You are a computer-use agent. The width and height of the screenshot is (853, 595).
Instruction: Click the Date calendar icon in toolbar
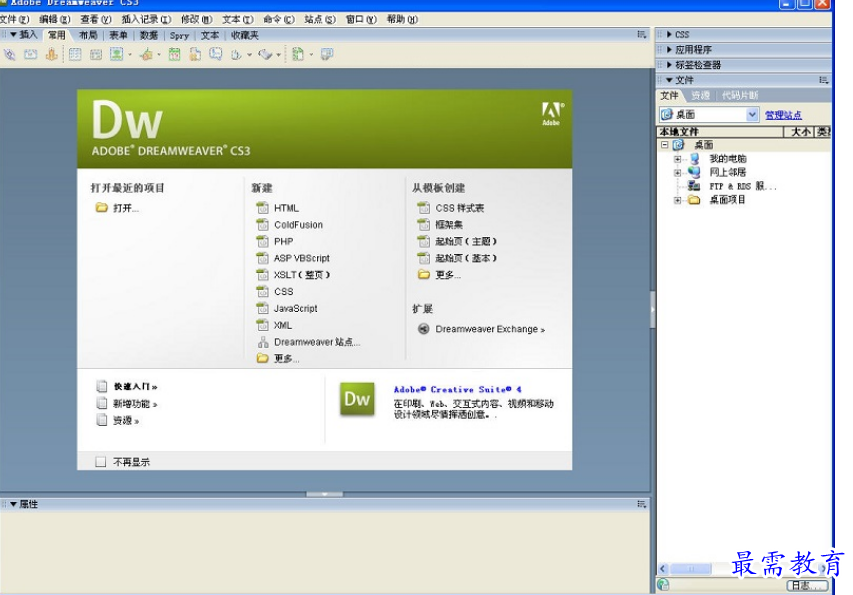[x=175, y=54]
